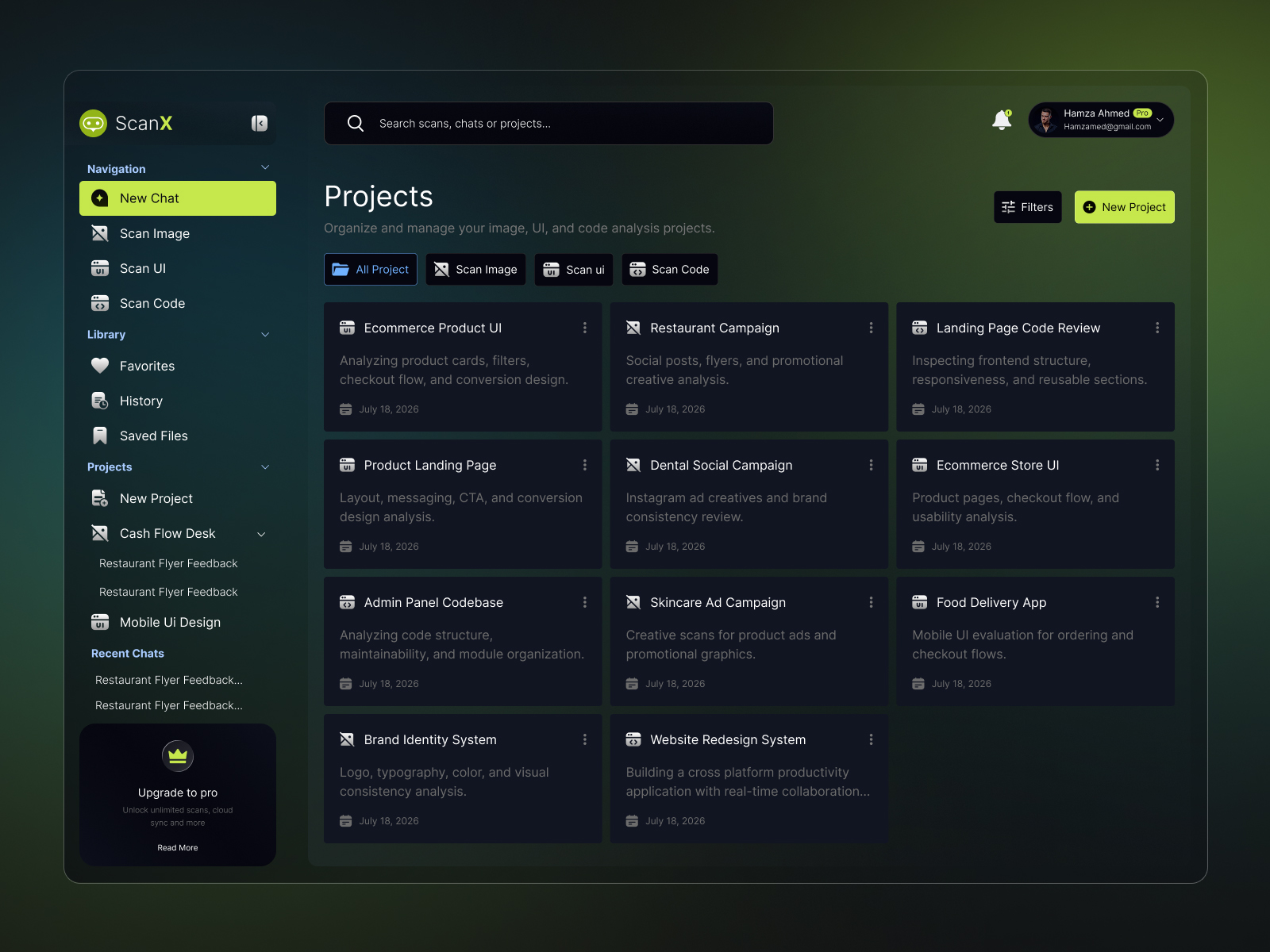The height and width of the screenshot is (952, 1270).
Task: Open the Skincare Ad Campaign title
Action: click(718, 602)
